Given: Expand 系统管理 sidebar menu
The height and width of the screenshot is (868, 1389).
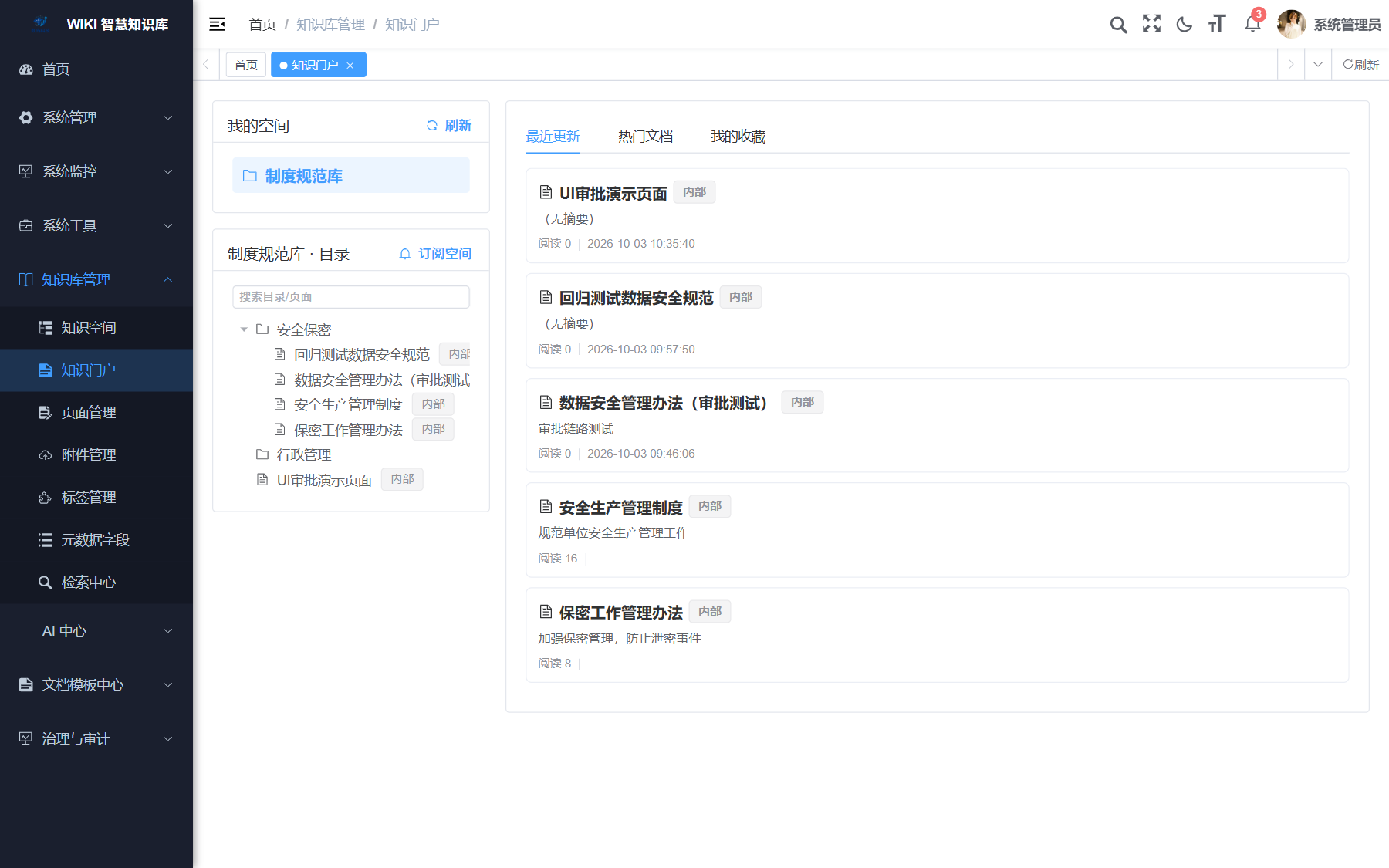Looking at the screenshot, I should [96, 117].
